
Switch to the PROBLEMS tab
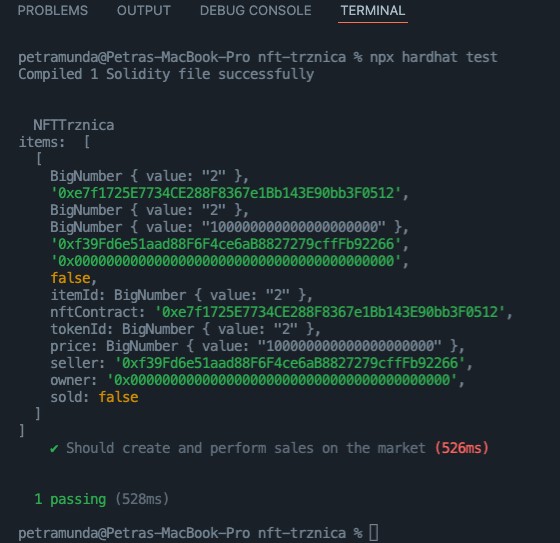[52, 10]
